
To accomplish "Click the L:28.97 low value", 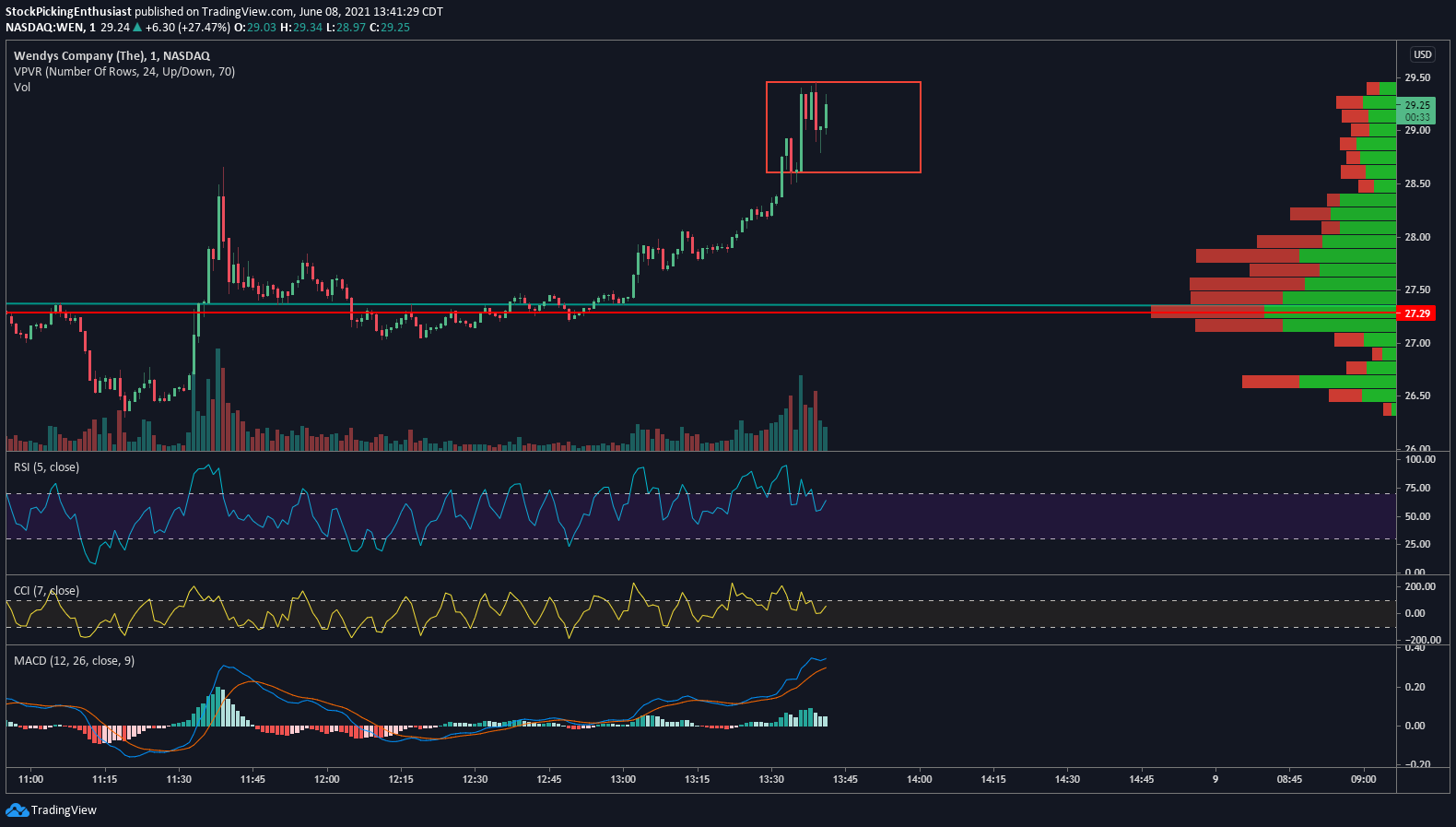I will [x=346, y=28].
